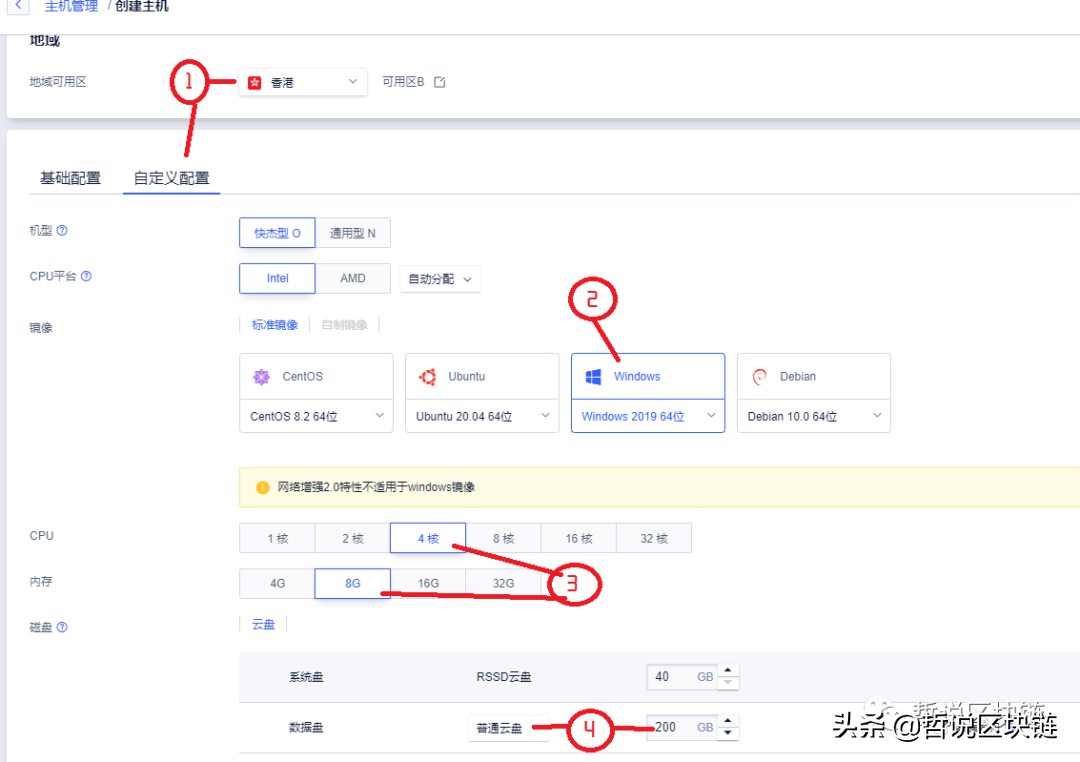
Task: Click the Windows logo icon
Action: click(x=593, y=377)
